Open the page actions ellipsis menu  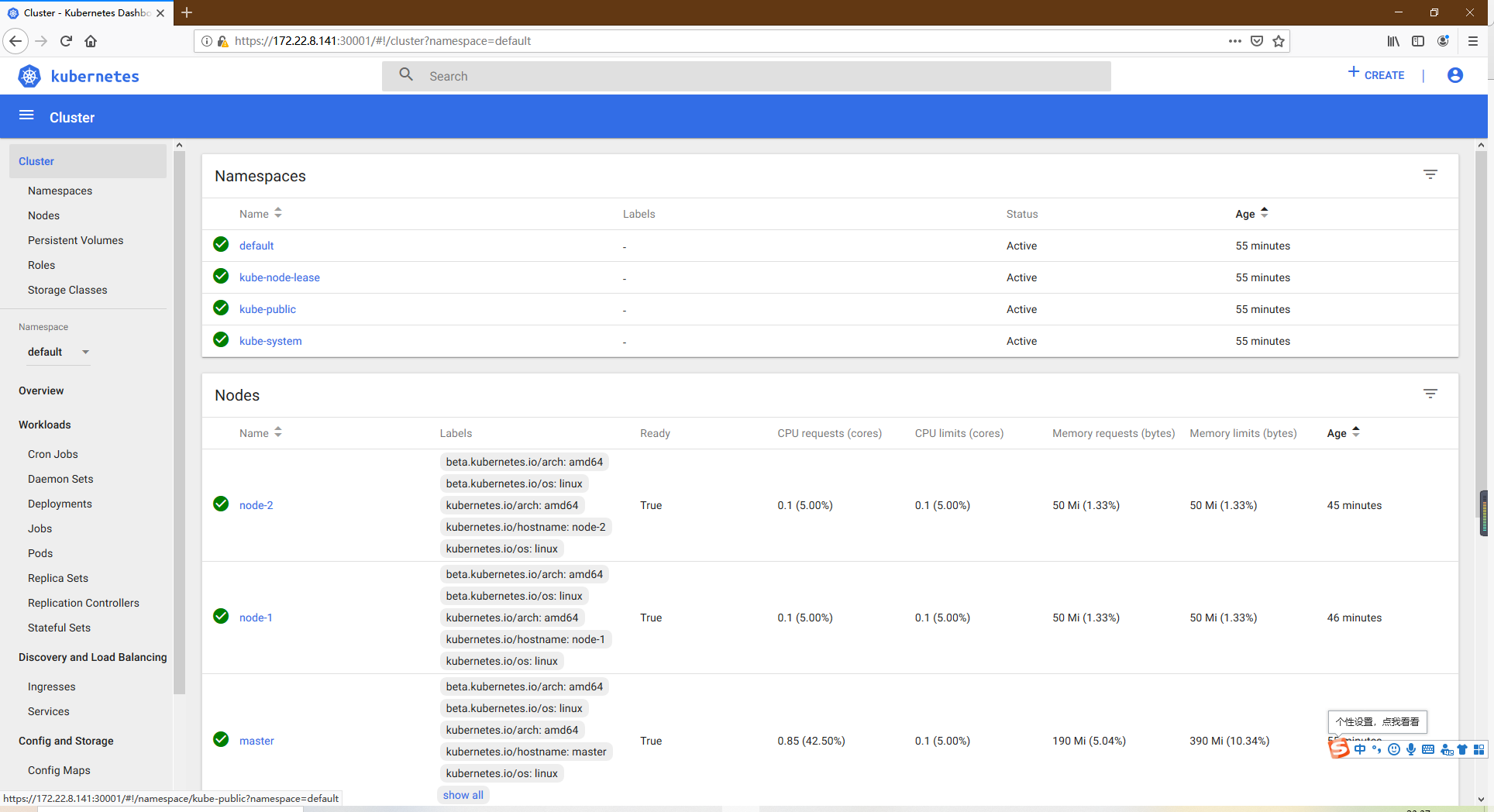1234,41
